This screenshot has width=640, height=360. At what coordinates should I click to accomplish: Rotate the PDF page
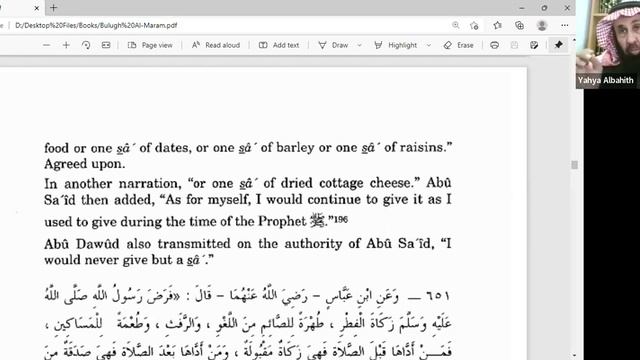(x=86, y=45)
